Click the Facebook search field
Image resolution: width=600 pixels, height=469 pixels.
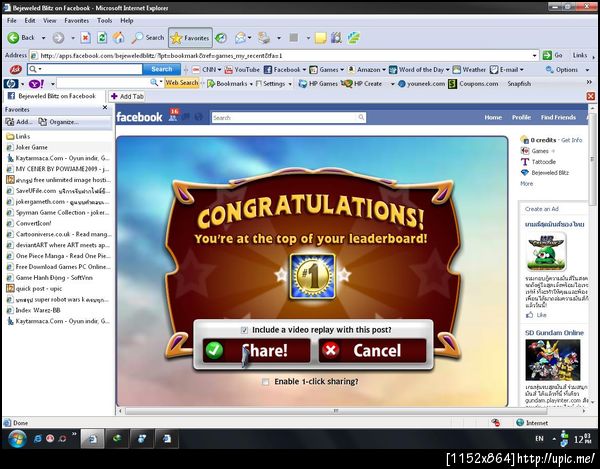(x=284, y=117)
